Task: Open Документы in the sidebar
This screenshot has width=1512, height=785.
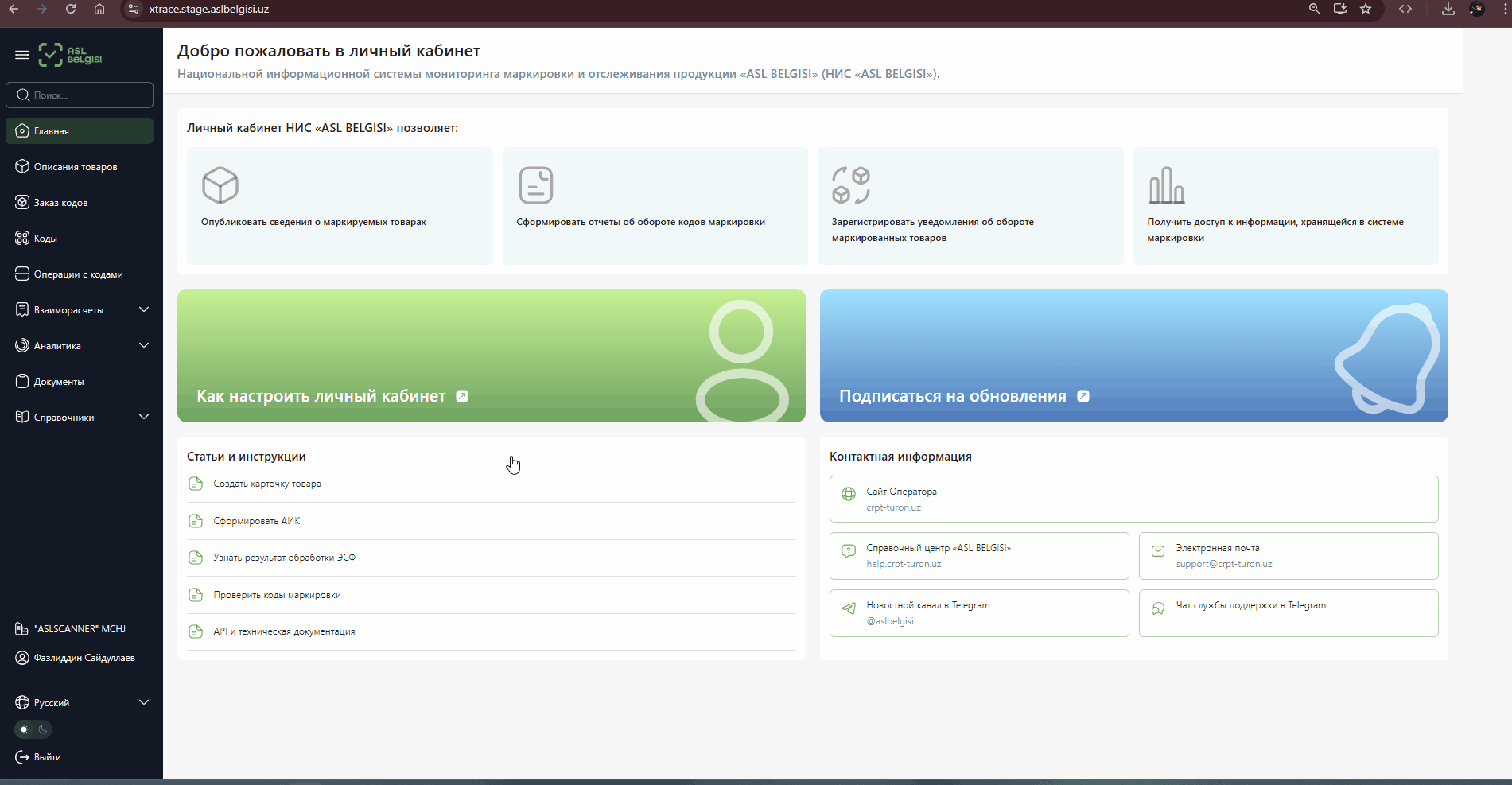Action: tap(59, 382)
